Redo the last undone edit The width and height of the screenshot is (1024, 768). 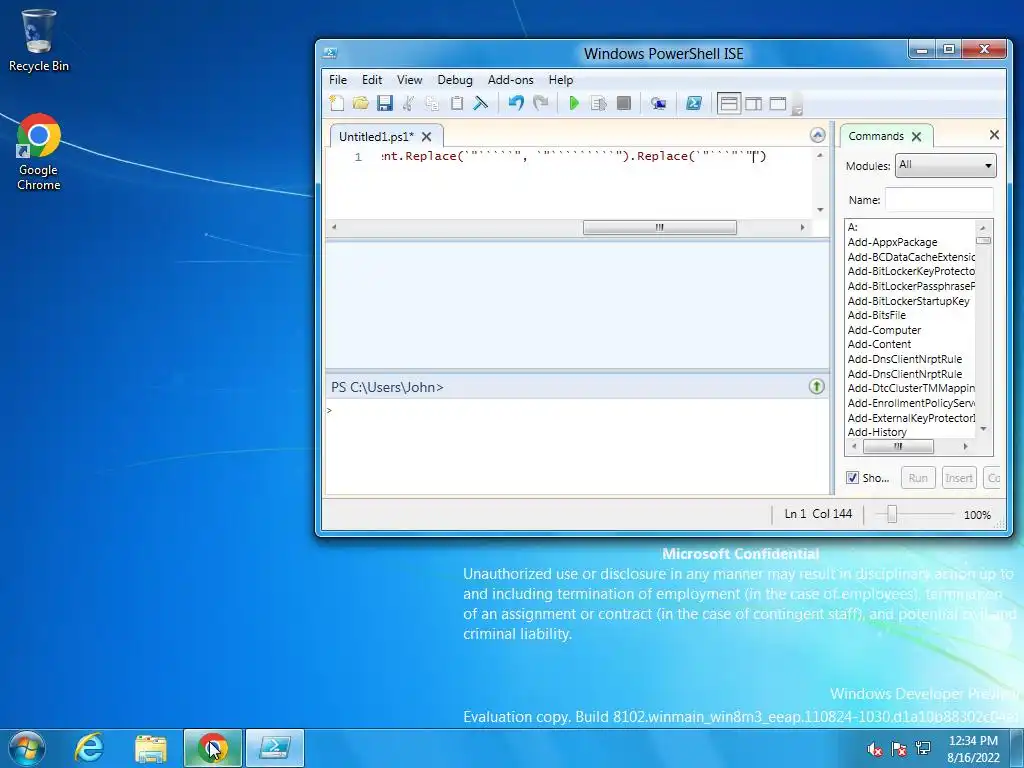[540, 103]
